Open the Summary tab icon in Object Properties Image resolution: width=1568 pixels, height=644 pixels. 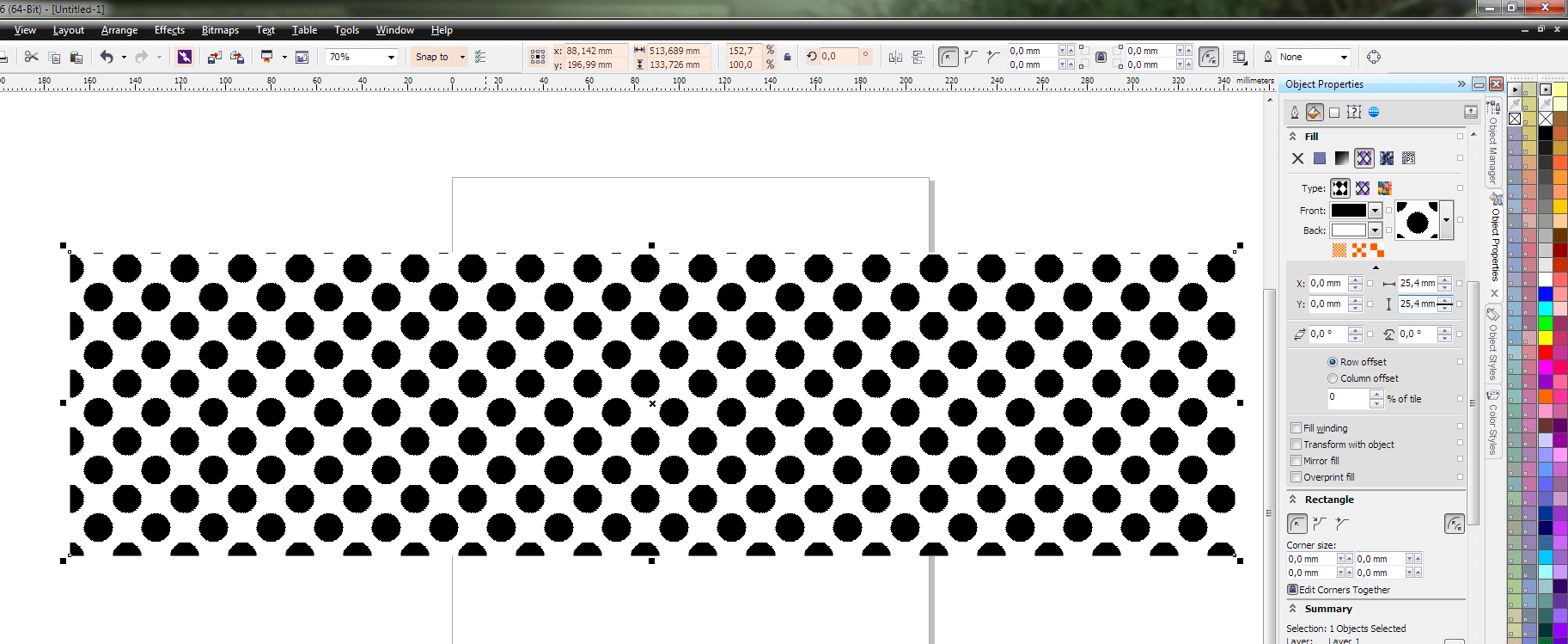click(1354, 112)
